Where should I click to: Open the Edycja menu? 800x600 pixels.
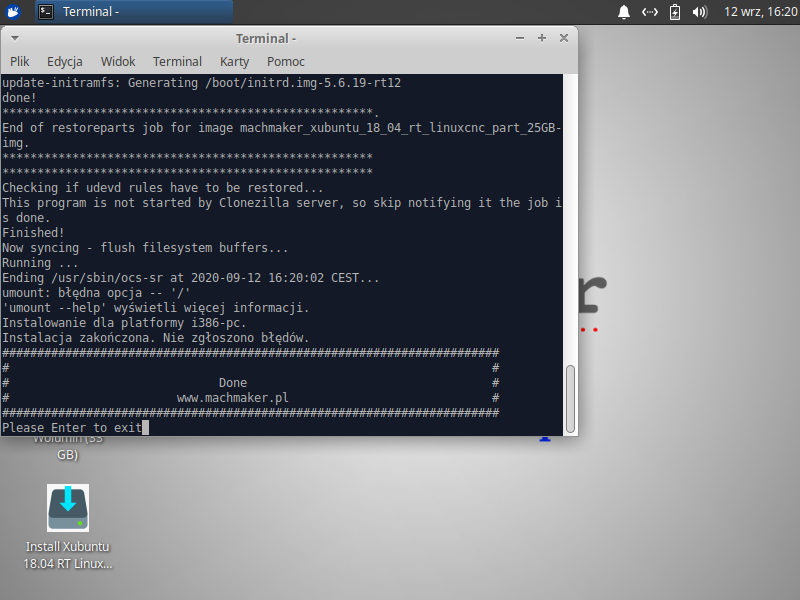pos(65,61)
